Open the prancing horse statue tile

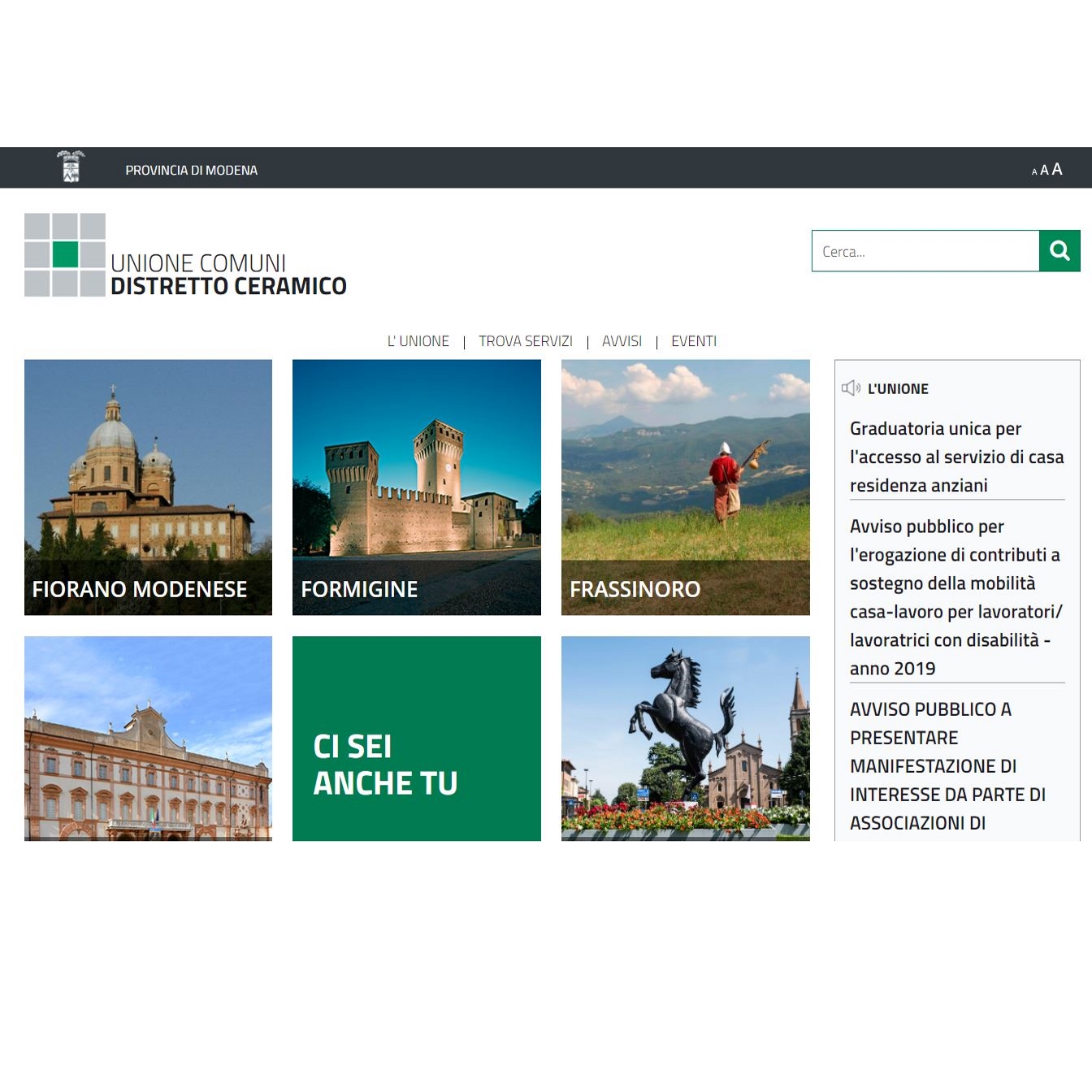click(x=686, y=739)
